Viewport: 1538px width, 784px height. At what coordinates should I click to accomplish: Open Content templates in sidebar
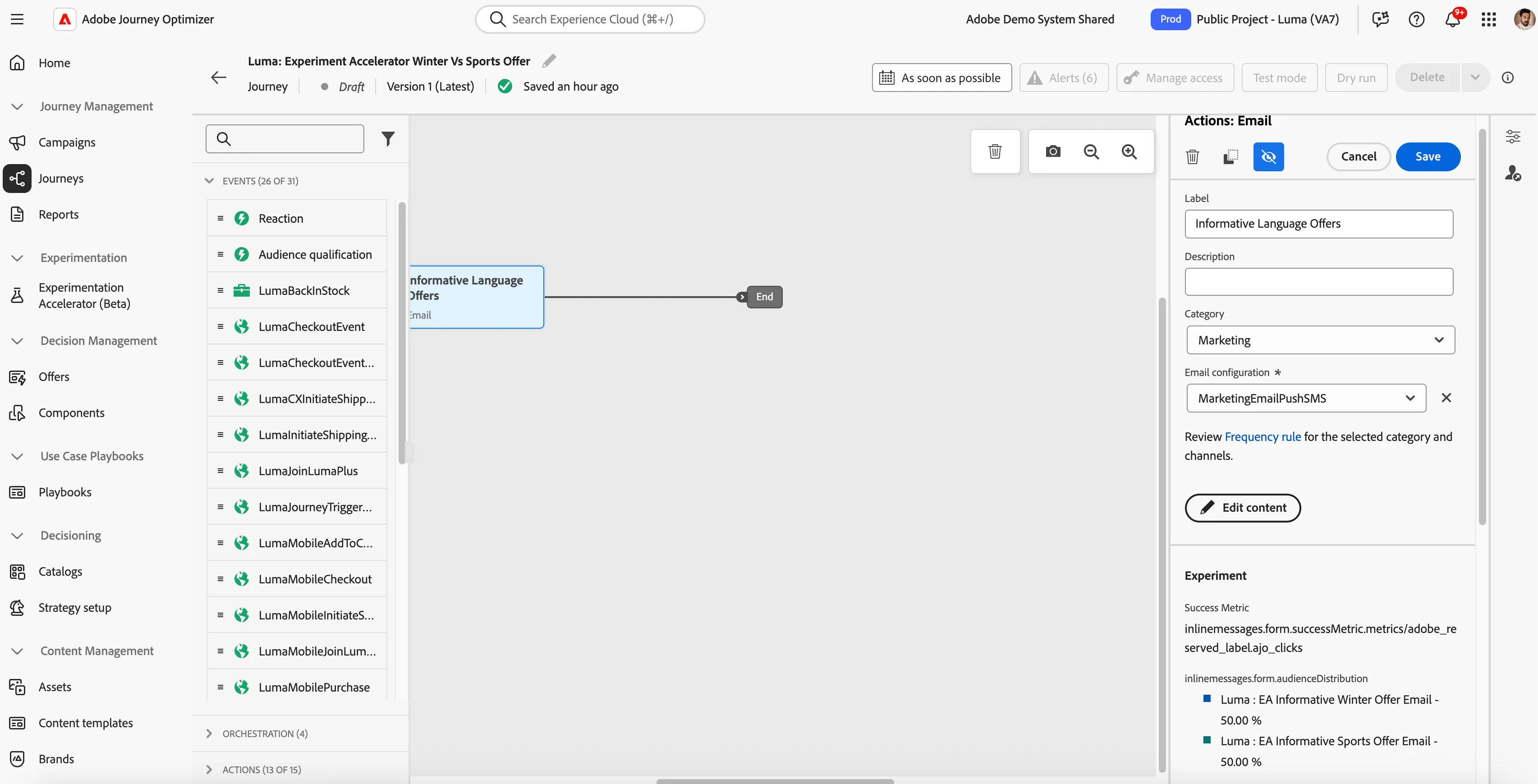point(85,723)
